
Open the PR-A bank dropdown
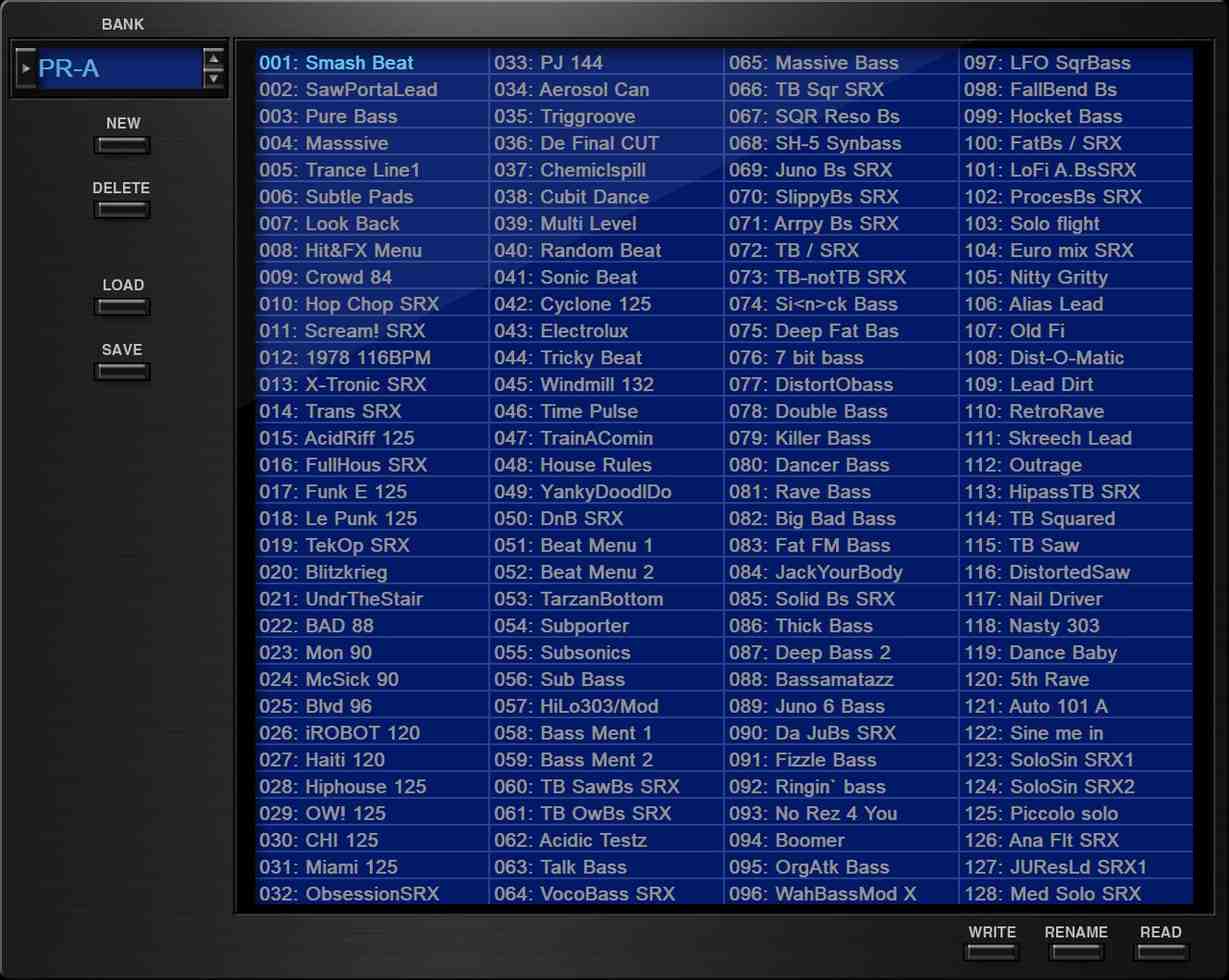point(116,69)
